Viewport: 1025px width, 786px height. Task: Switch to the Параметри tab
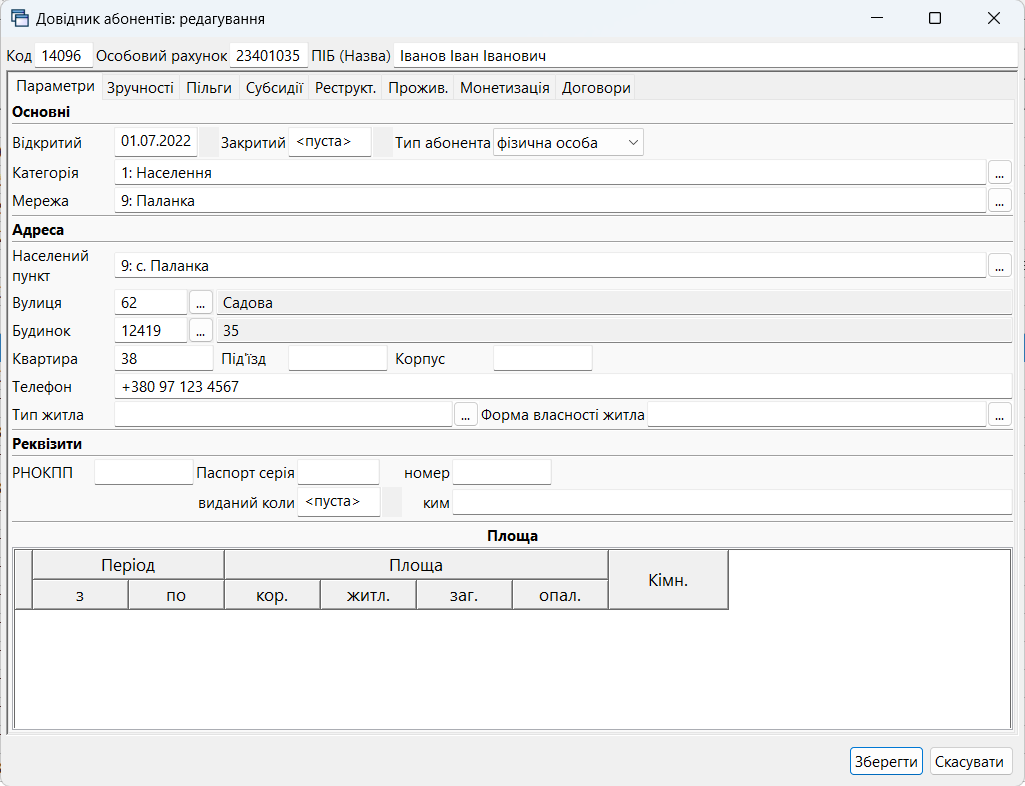click(56, 86)
